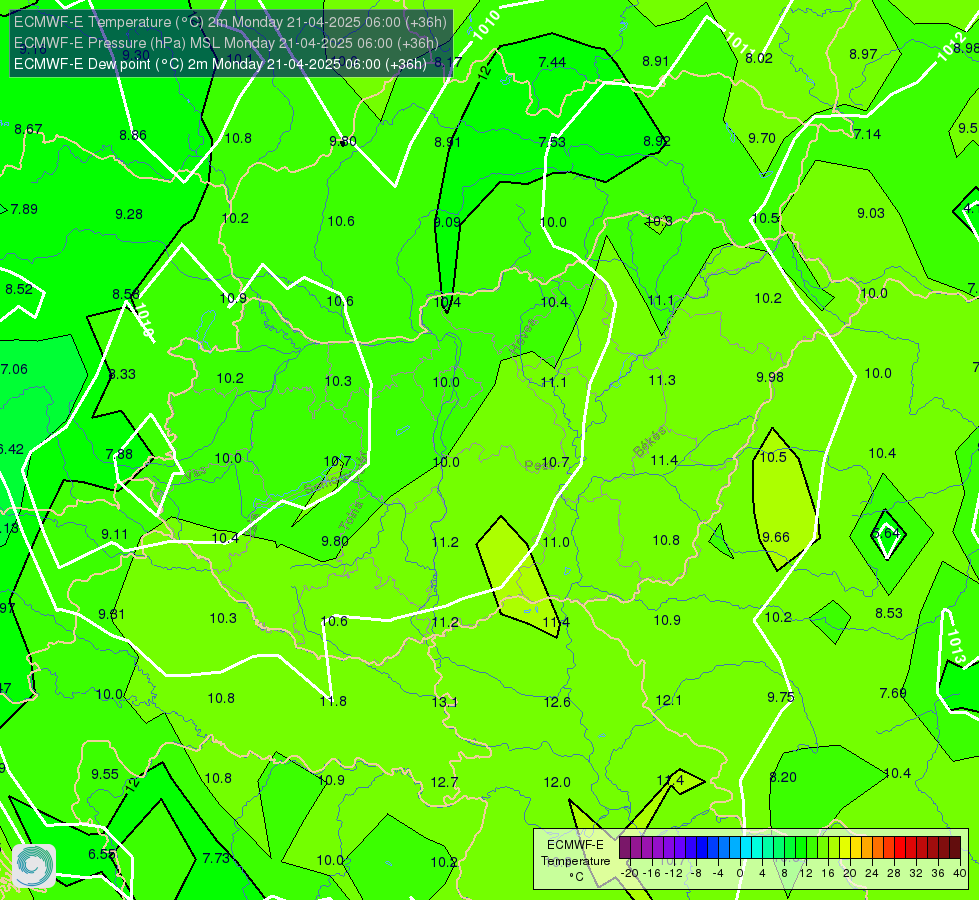Click the Heves county label
Screen dimensions: 979x900
coord(523,337)
